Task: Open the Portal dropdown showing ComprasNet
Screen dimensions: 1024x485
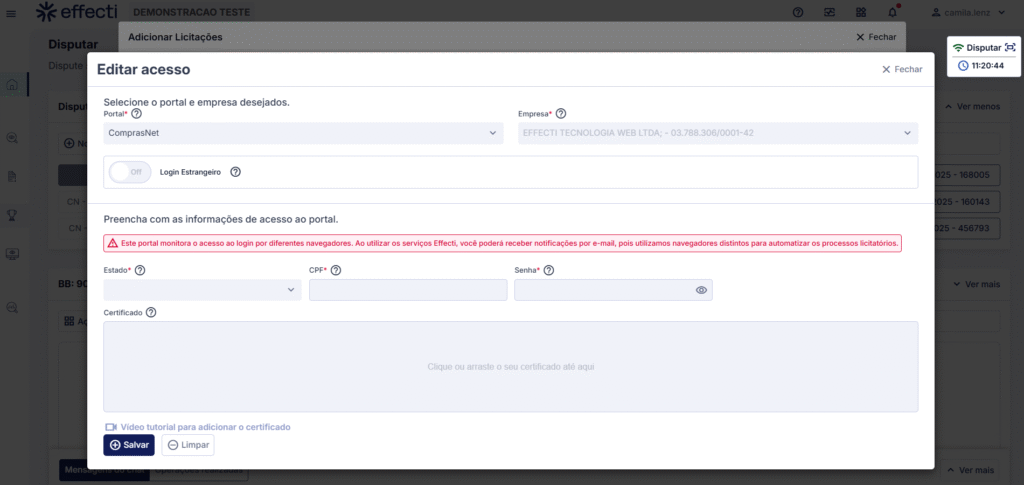Action: click(x=303, y=133)
